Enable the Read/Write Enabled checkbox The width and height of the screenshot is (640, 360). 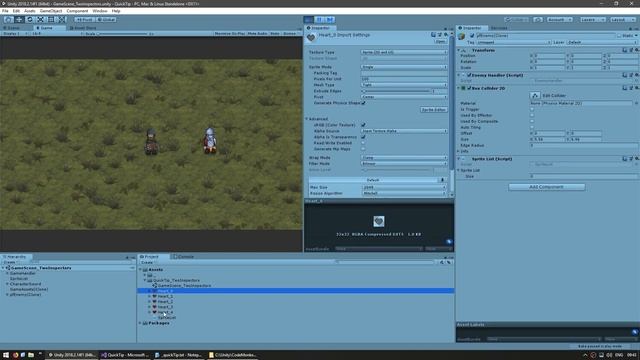pos(363,143)
